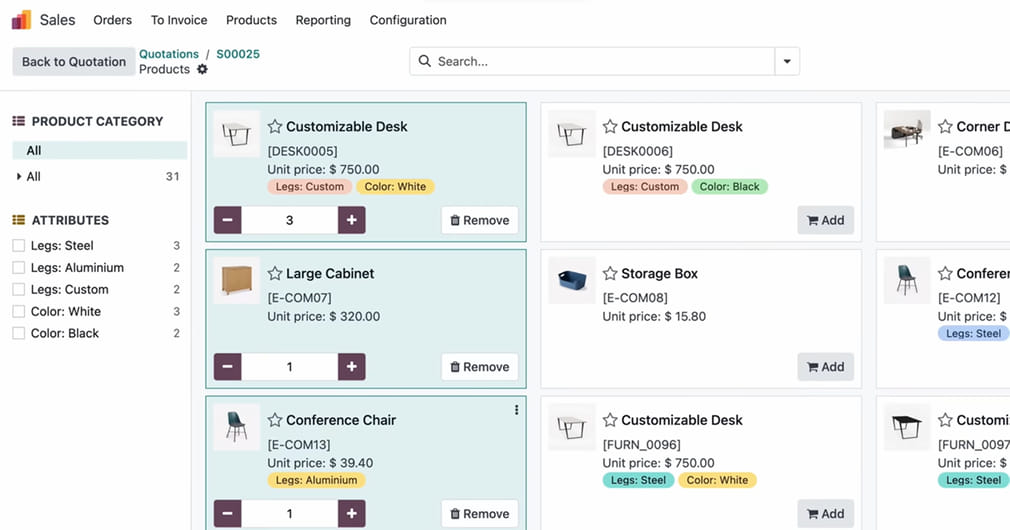Click the Sales app logo icon
1010x530 pixels.
click(x=21, y=20)
